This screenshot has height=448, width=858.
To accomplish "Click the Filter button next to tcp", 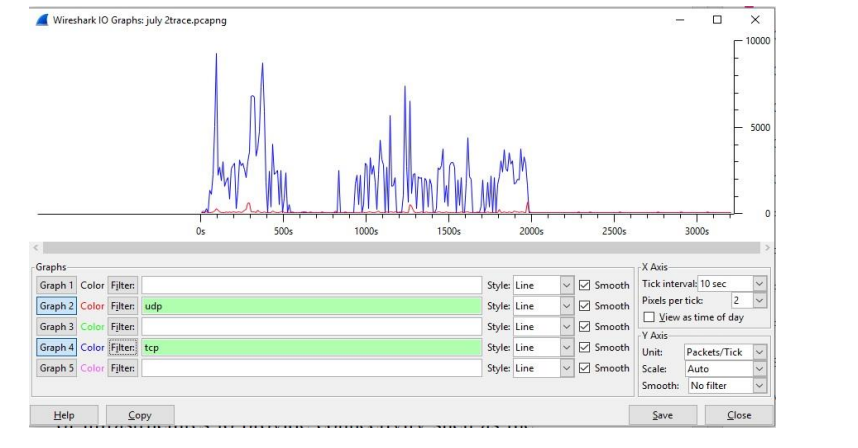I will point(122,347).
